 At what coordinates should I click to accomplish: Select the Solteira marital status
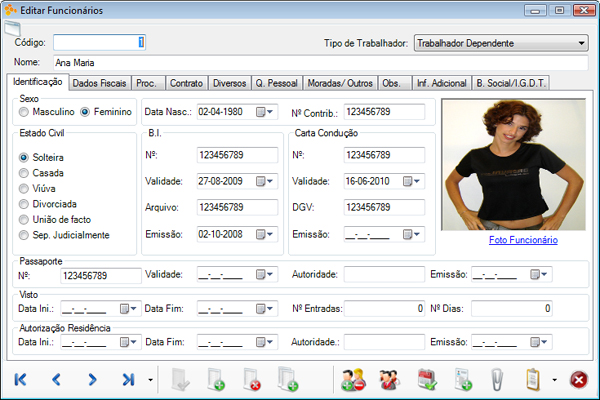click(24, 157)
